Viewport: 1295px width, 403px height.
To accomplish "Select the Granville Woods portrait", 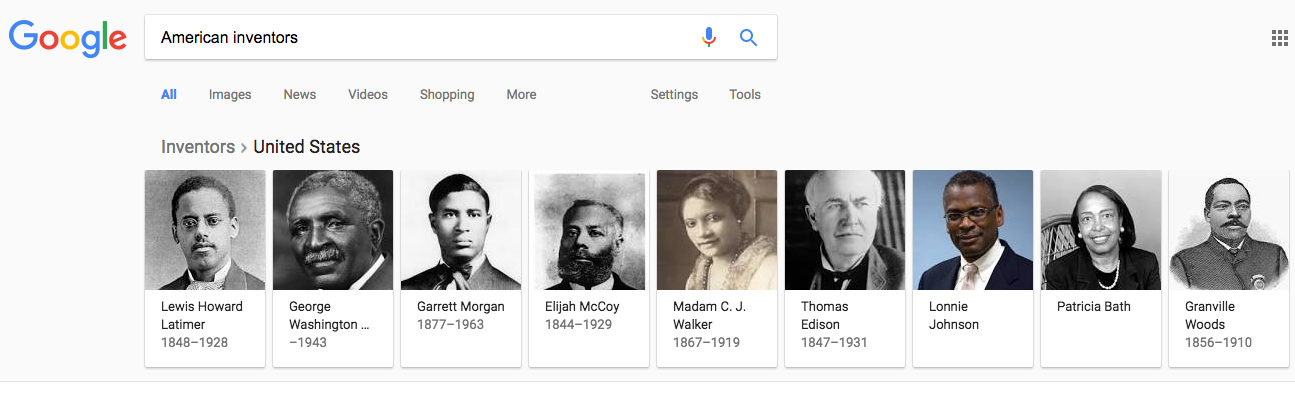I will 1229,230.
